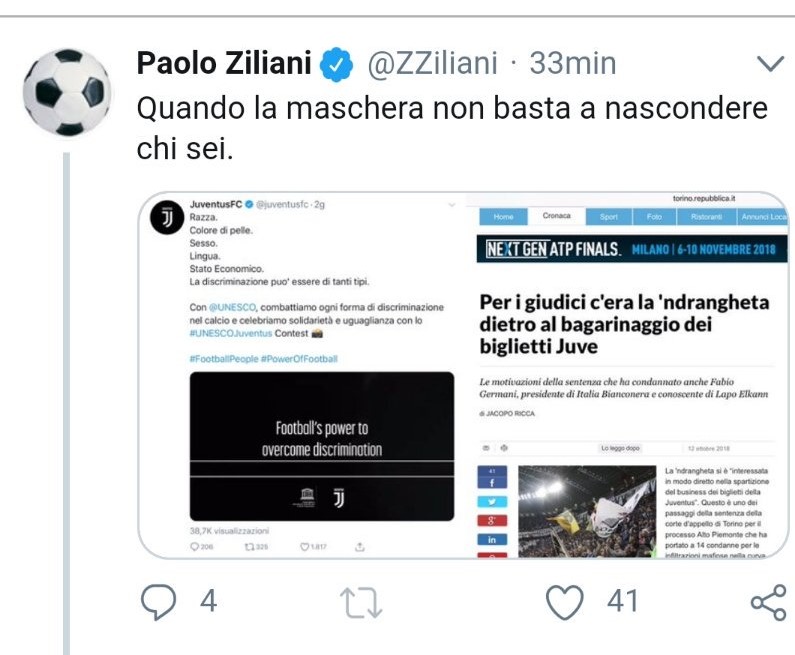Click the Juventus logo avatar in embedded tweet

pos(167,217)
